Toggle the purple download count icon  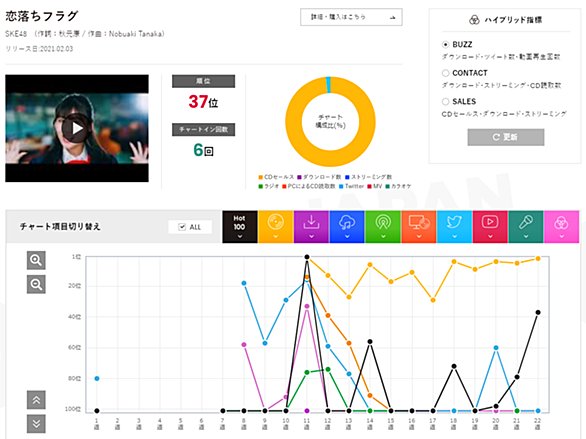tap(311, 227)
